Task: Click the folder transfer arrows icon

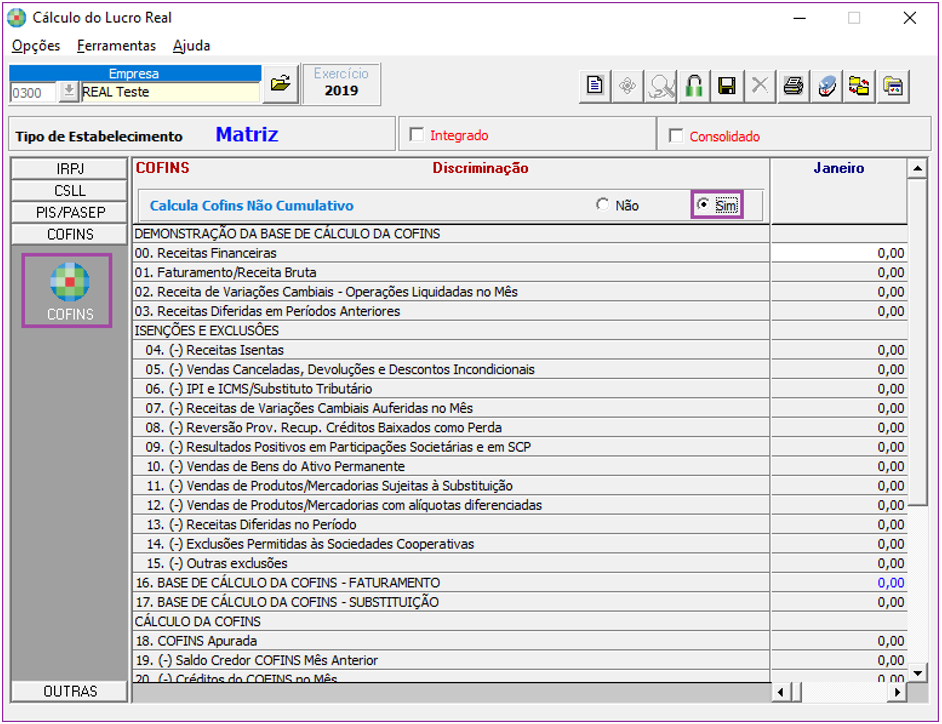Action: (x=859, y=86)
